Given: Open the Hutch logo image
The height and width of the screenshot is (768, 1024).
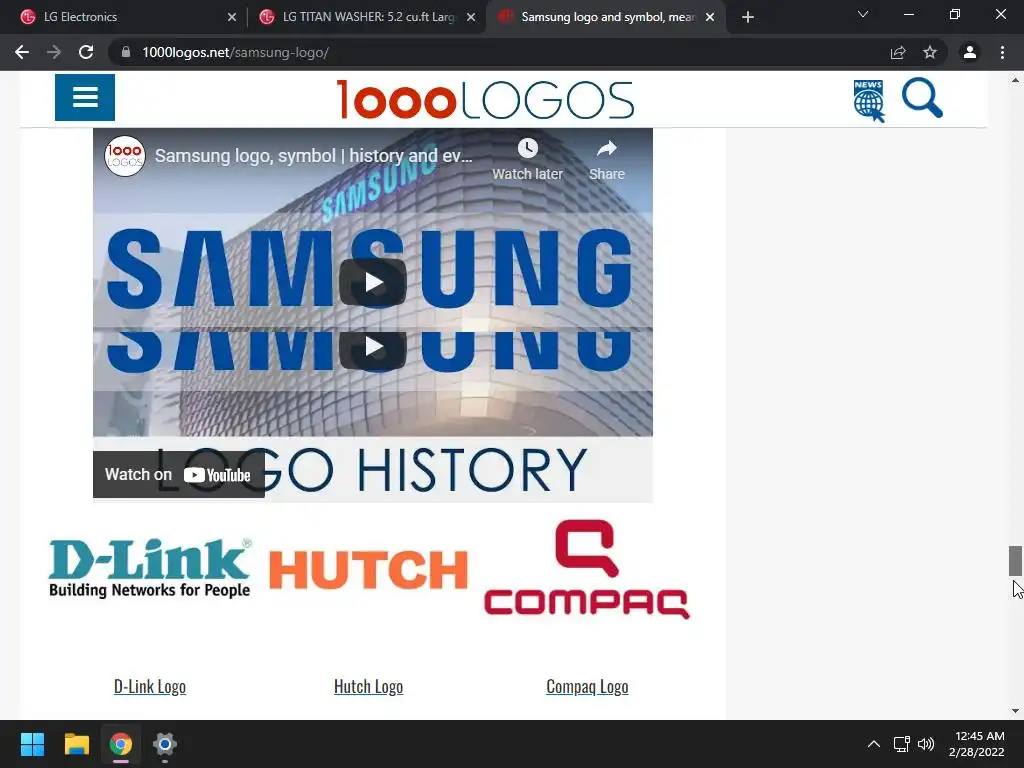Looking at the screenshot, I should [368, 569].
